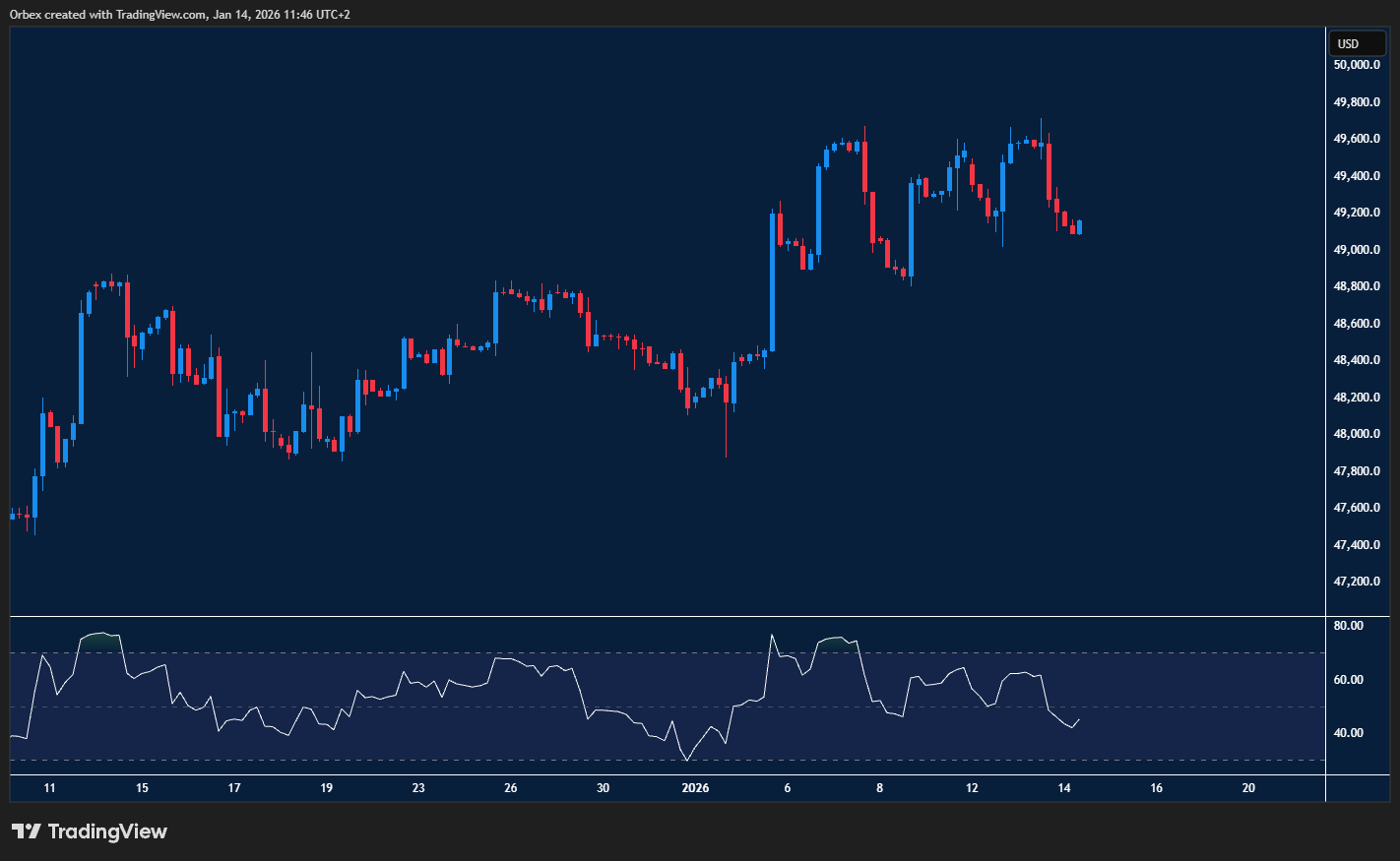1400x861 pixels.
Task: Click the 40.00 RSI scale label
Action: coord(1348,733)
